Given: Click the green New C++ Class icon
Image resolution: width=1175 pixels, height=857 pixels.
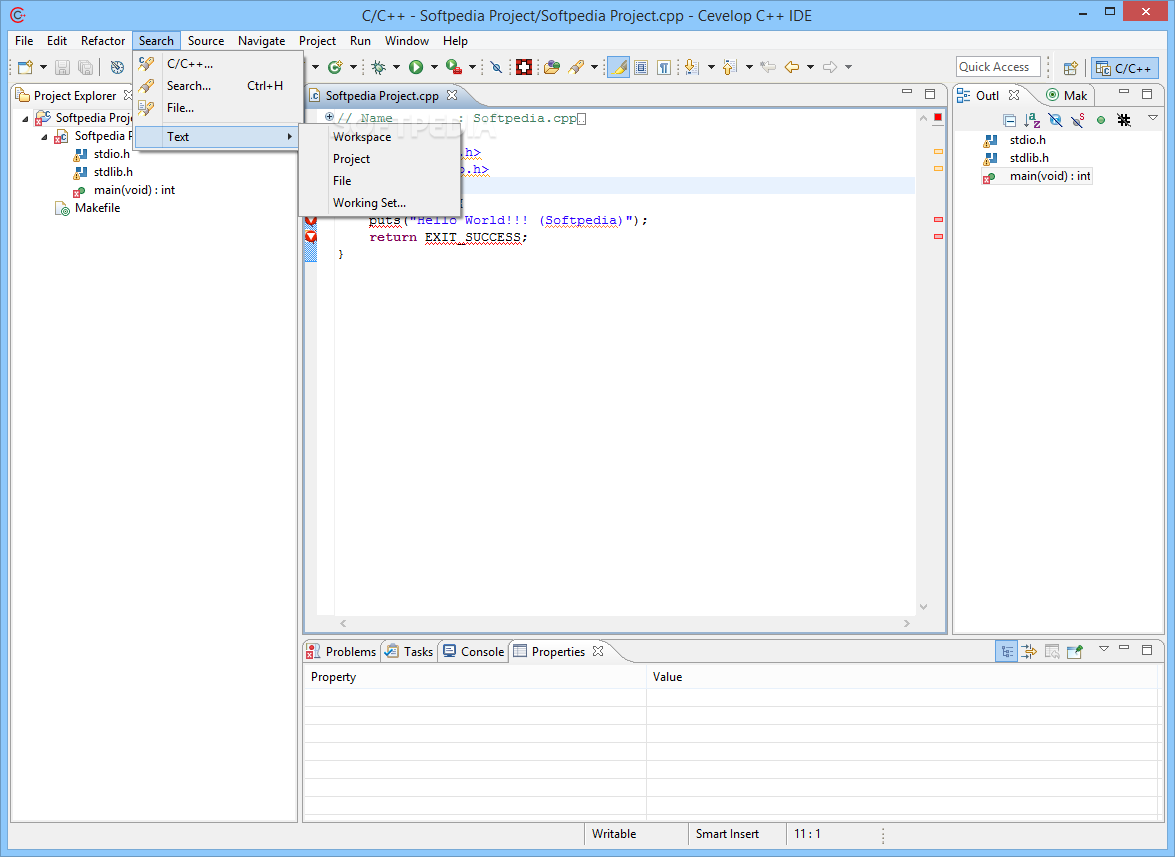Looking at the screenshot, I should (x=335, y=67).
